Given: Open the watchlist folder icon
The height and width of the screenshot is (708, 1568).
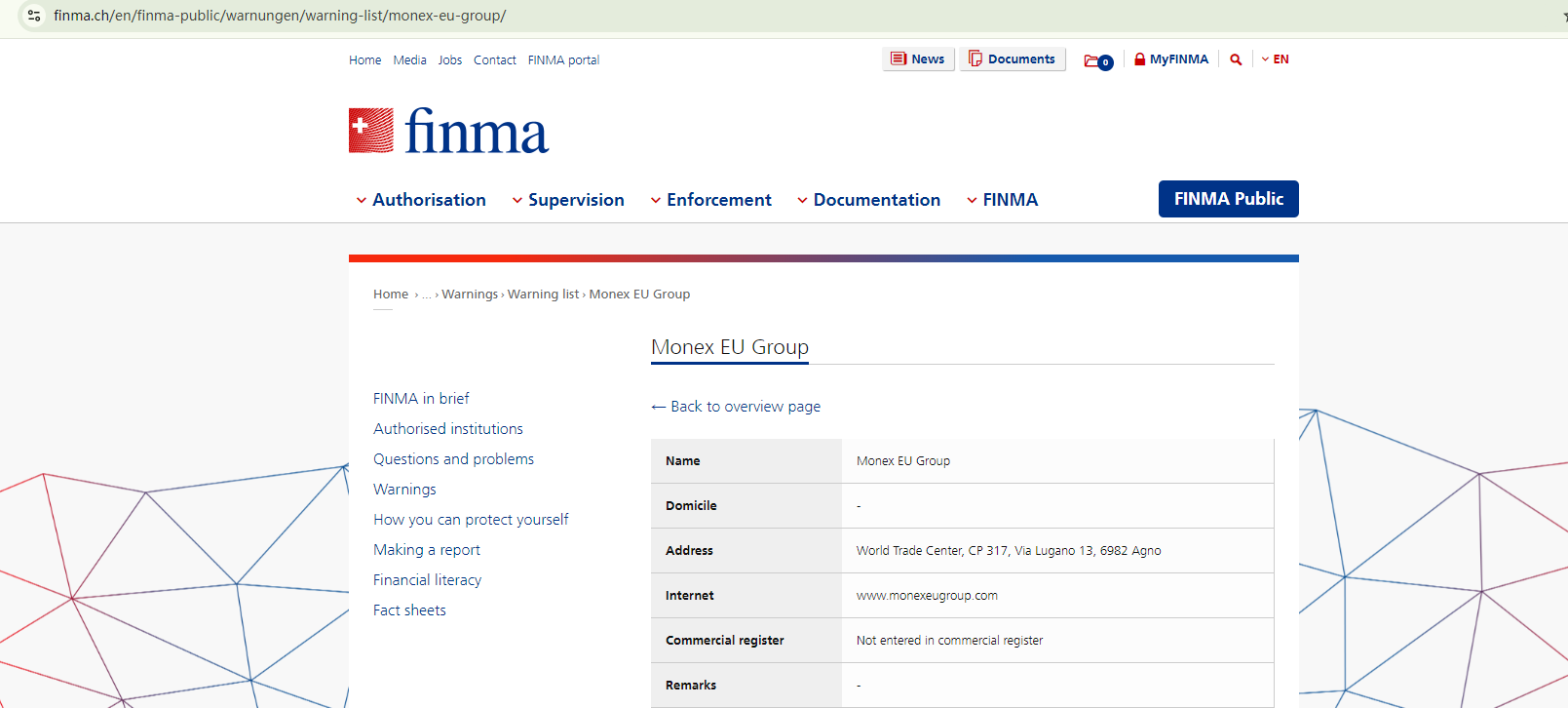Looking at the screenshot, I should click(x=1097, y=61).
